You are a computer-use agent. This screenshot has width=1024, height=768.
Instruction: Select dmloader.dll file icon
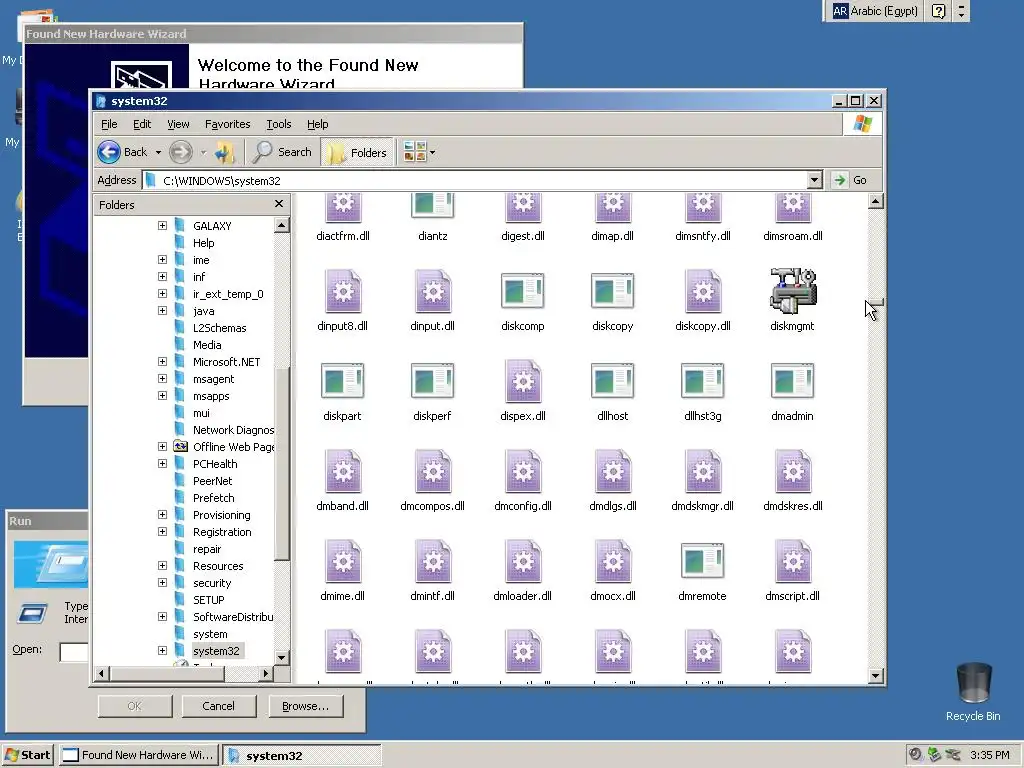point(522,561)
